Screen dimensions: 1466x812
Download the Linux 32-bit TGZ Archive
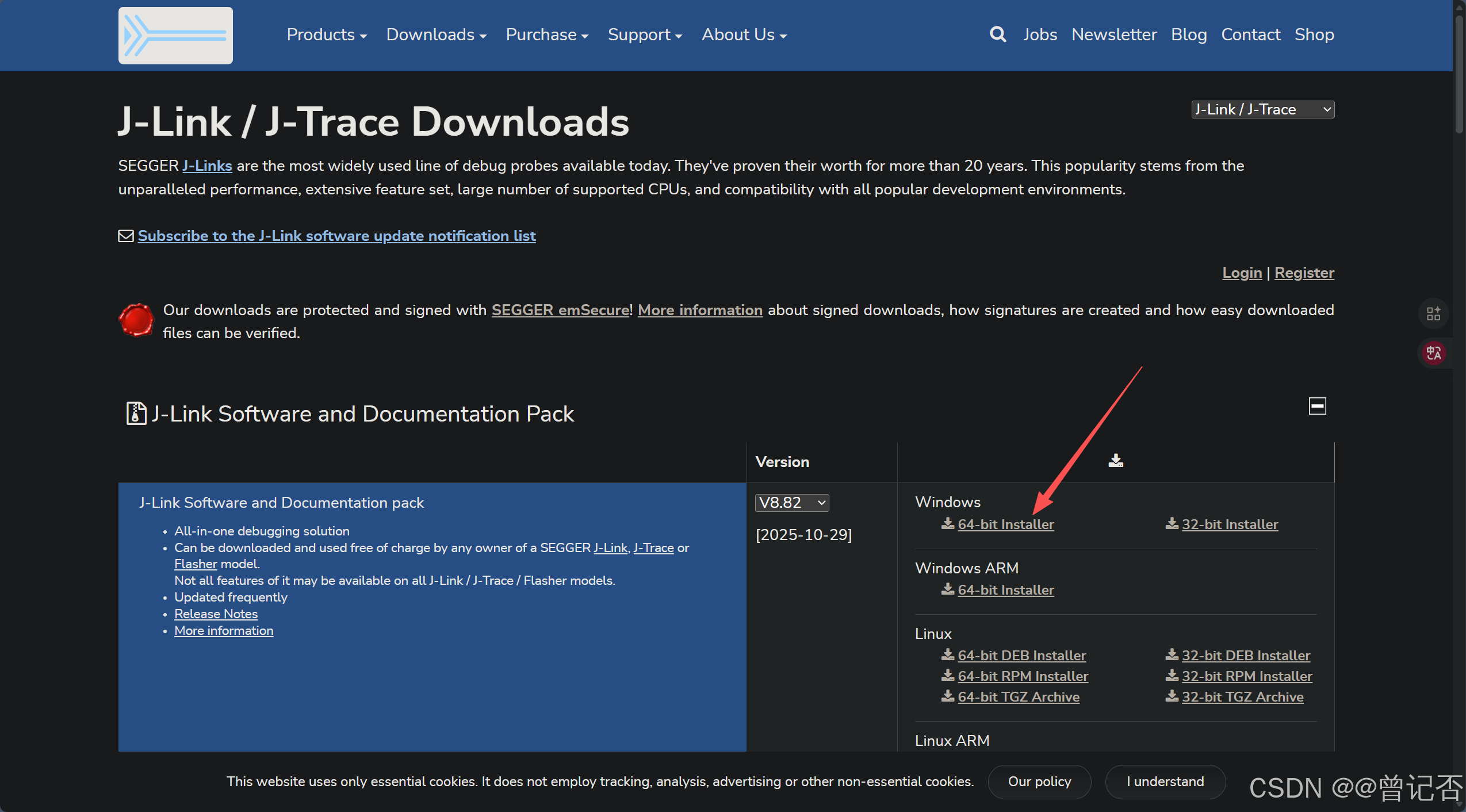coord(1242,697)
